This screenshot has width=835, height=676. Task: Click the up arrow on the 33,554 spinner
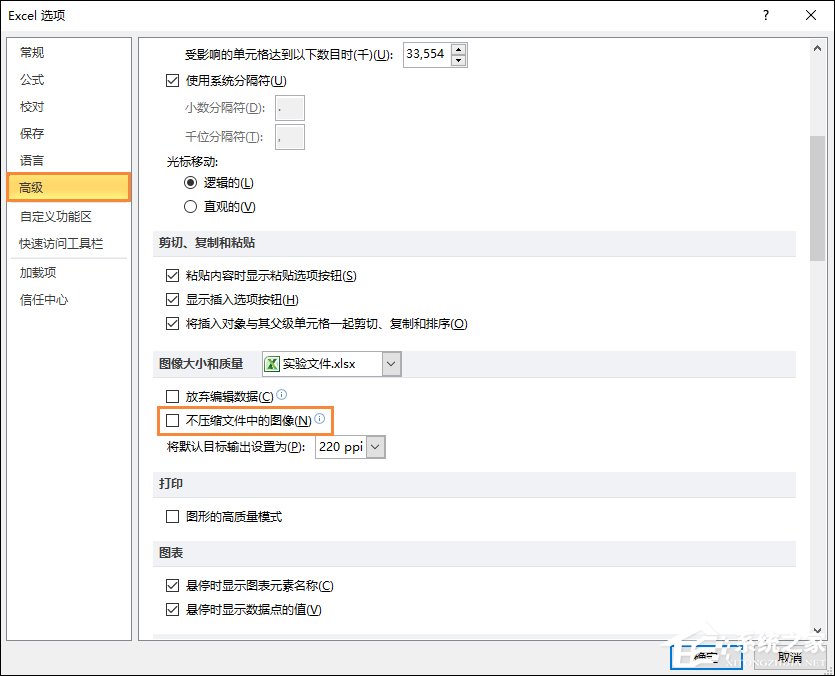[x=456, y=50]
